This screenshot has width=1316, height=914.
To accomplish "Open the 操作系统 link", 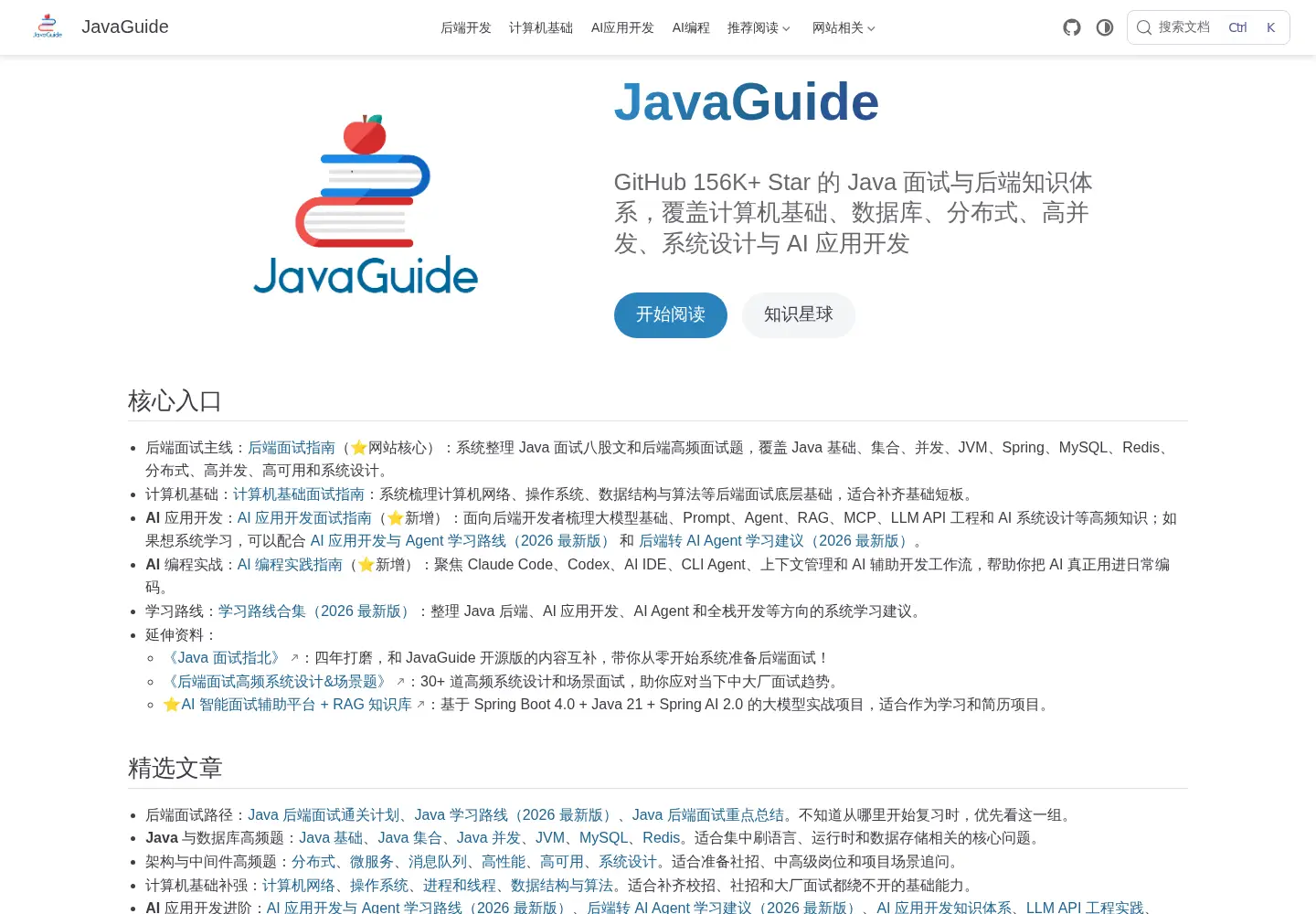I will coord(379,886).
